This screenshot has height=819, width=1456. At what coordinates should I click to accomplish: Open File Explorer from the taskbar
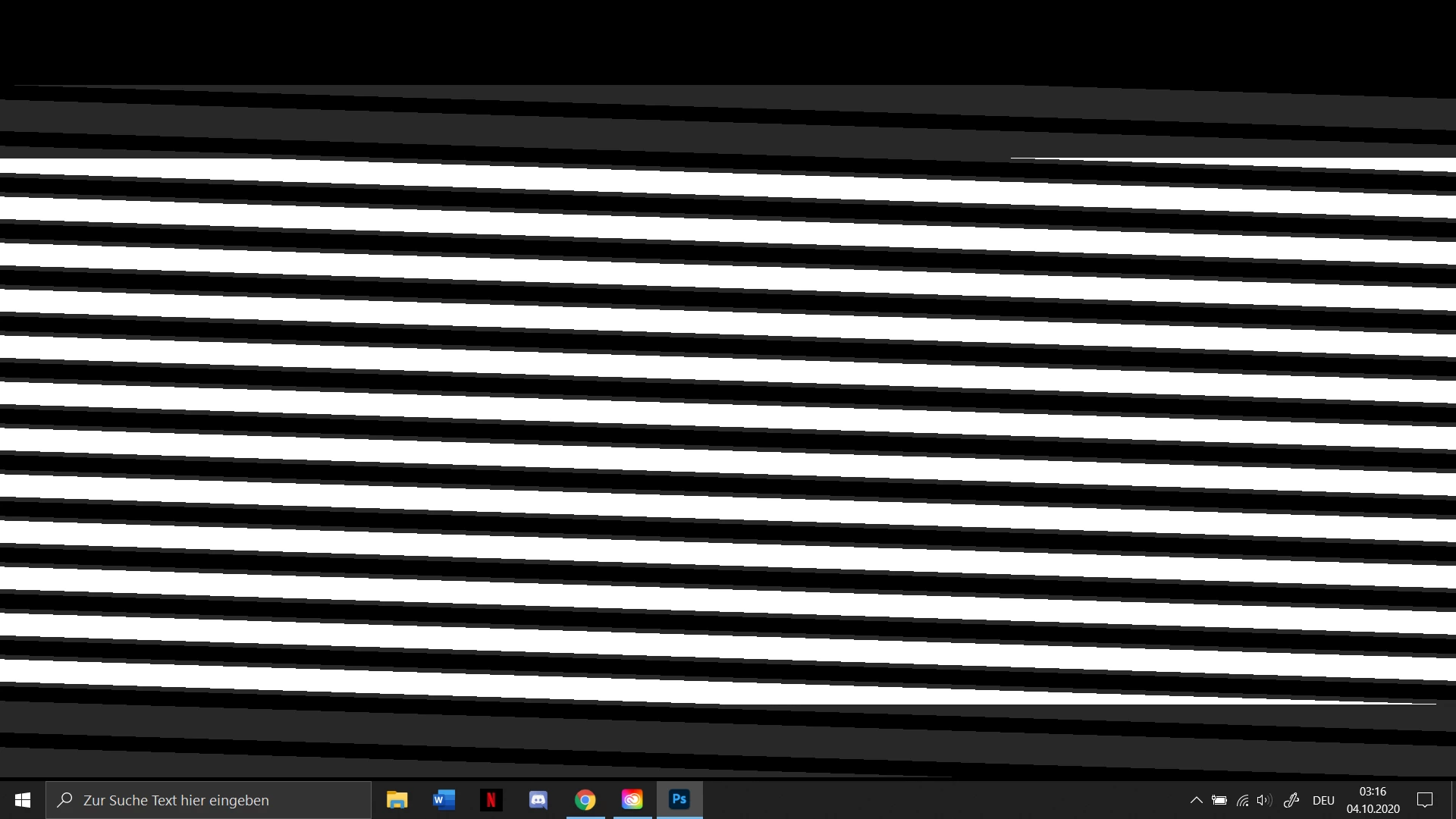click(x=397, y=800)
